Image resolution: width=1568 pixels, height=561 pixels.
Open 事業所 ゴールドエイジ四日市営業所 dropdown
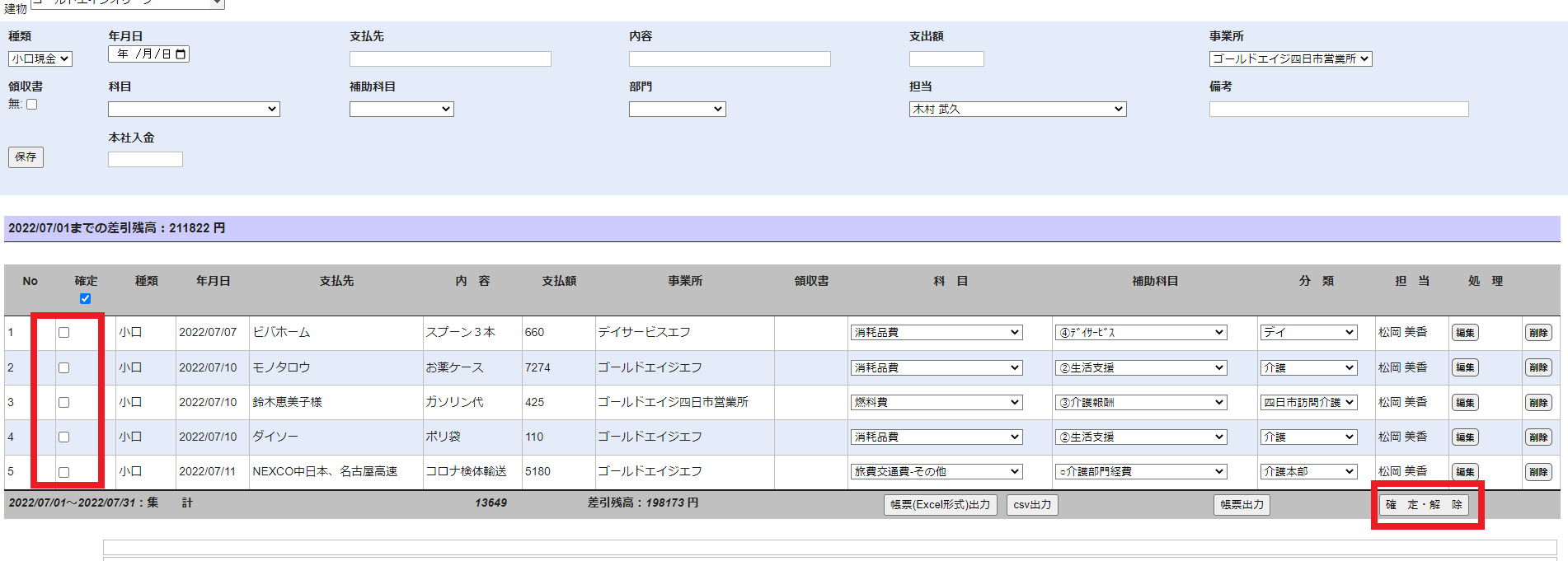point(1289,59)
